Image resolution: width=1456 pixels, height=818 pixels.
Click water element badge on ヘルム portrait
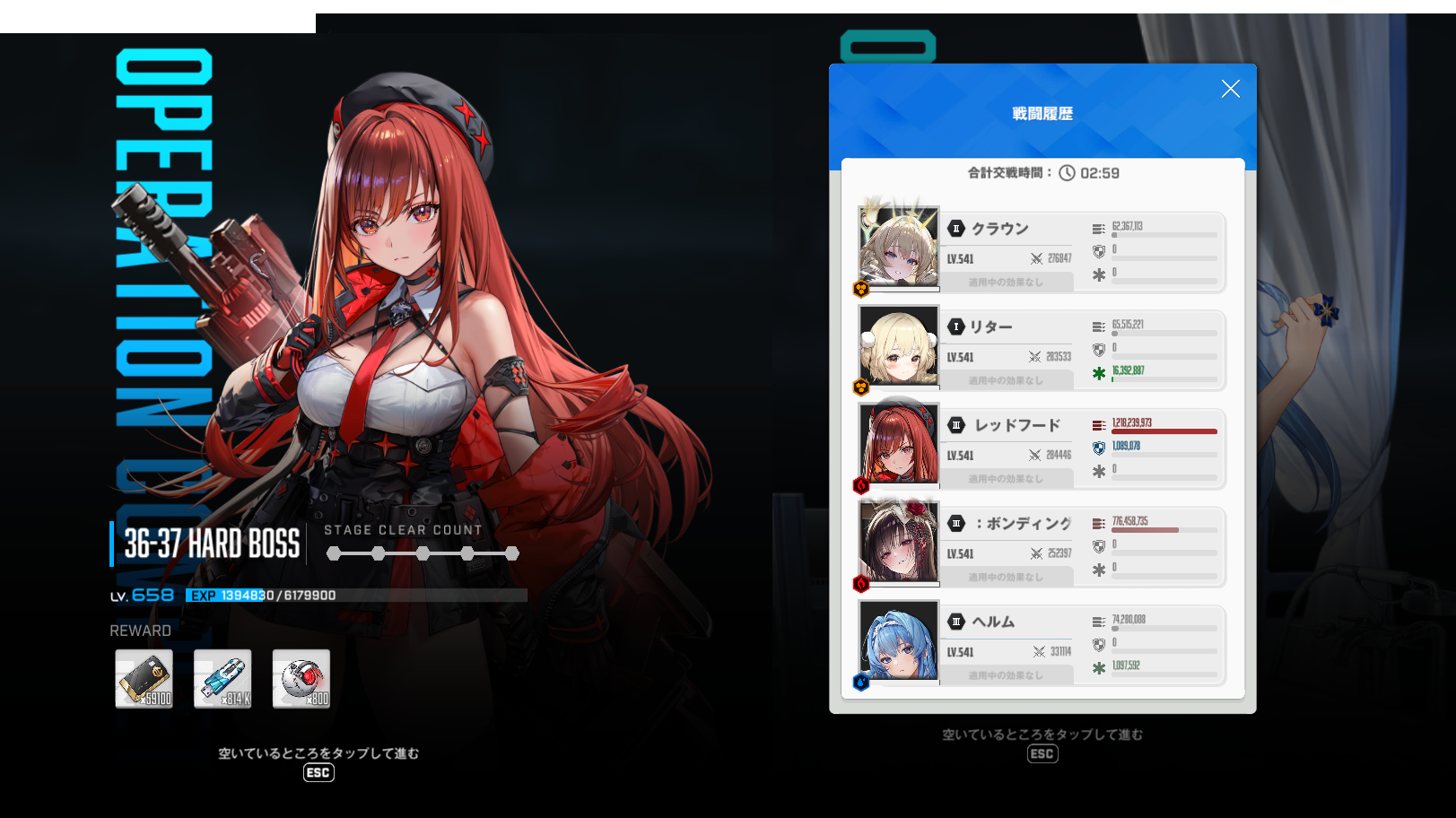[x=861, y=683]
